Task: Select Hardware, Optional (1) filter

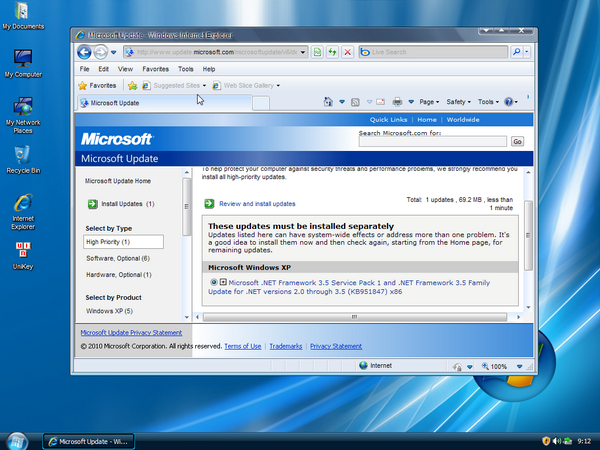Action: coord(119,275)
